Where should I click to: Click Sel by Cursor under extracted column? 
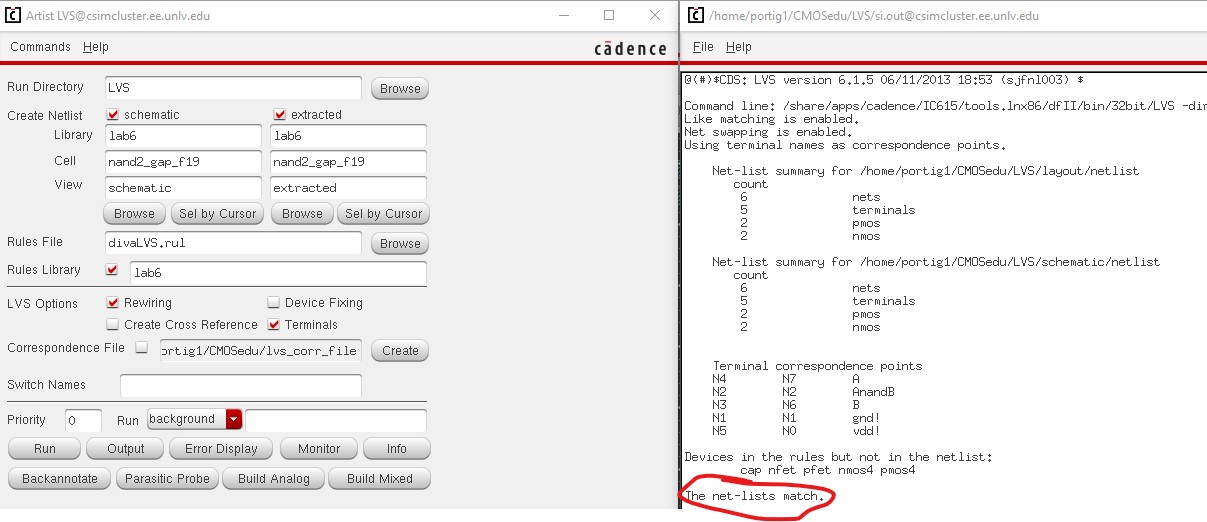click(383, 213)
